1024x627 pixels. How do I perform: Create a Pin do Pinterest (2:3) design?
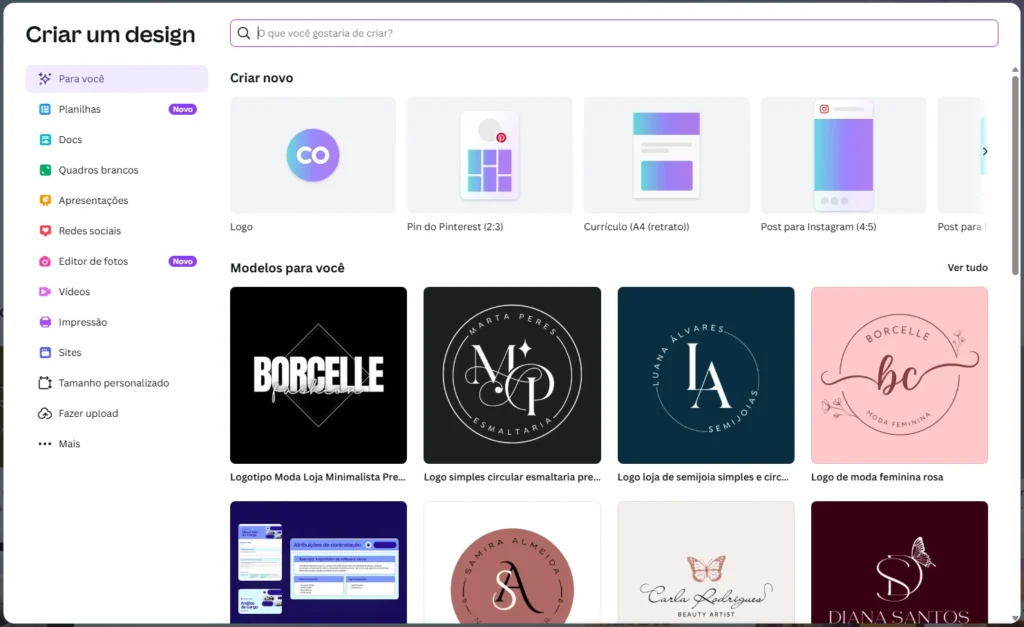click(x=490, y=155)
